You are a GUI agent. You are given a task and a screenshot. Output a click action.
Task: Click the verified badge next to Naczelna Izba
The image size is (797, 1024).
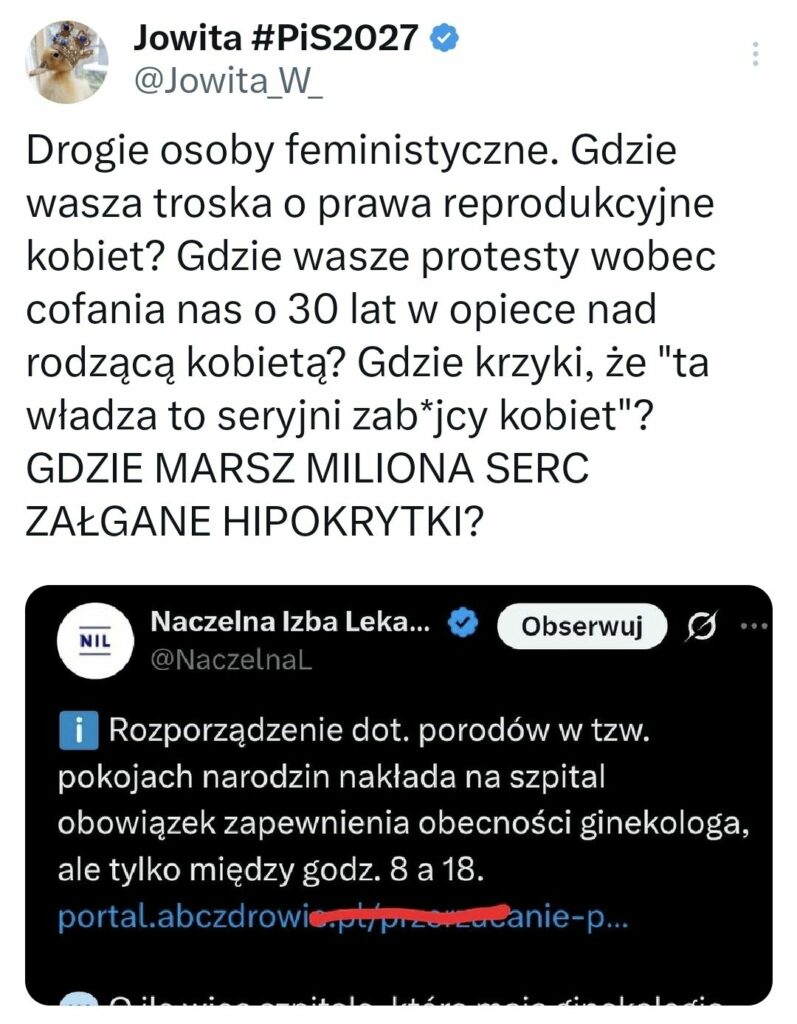460,624
